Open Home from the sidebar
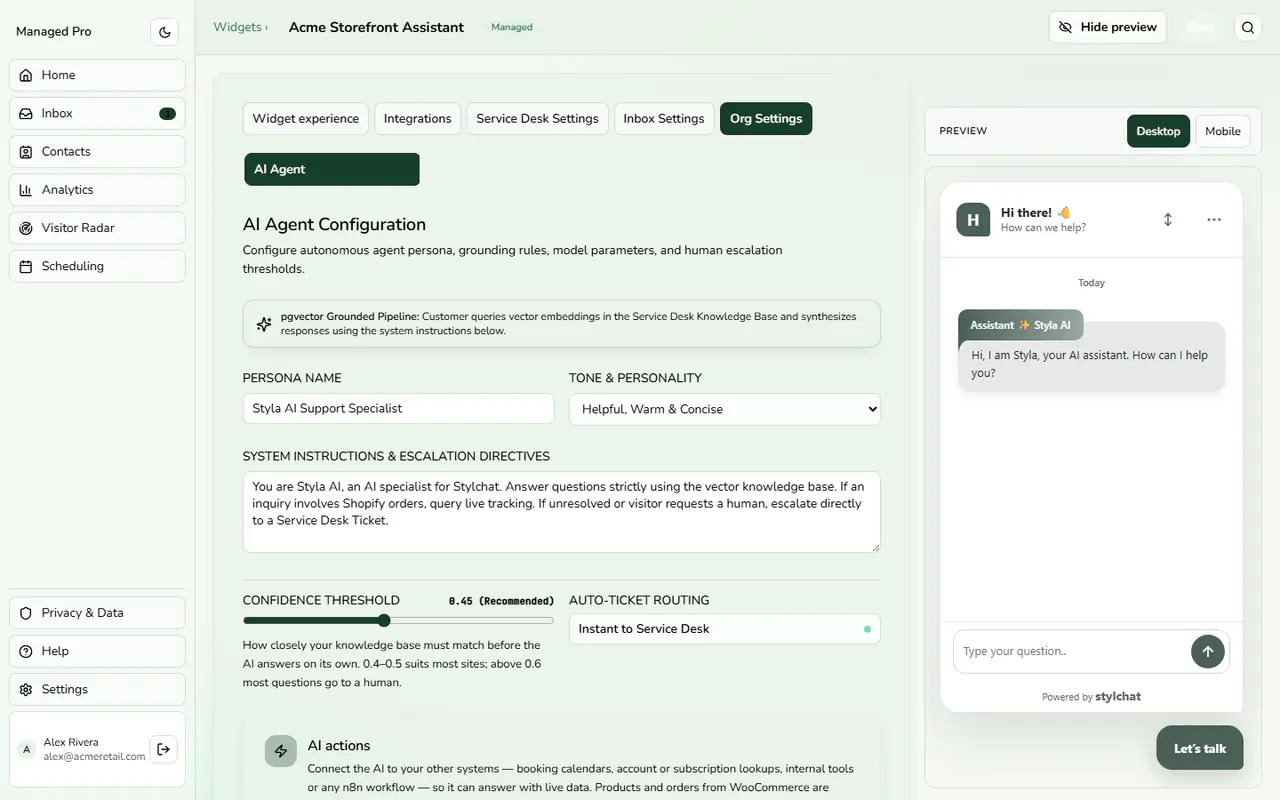 coord(97,75)
